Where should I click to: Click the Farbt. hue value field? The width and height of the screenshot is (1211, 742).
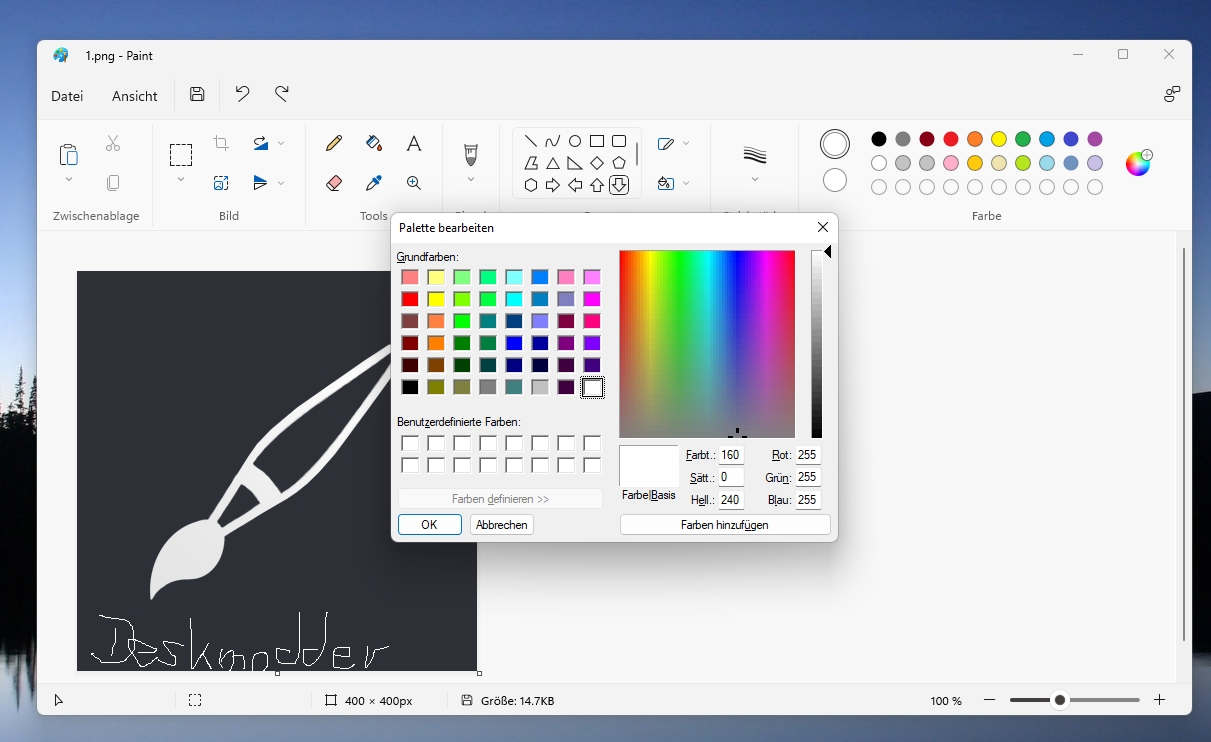pyautogui.click(x=731, y=455)
